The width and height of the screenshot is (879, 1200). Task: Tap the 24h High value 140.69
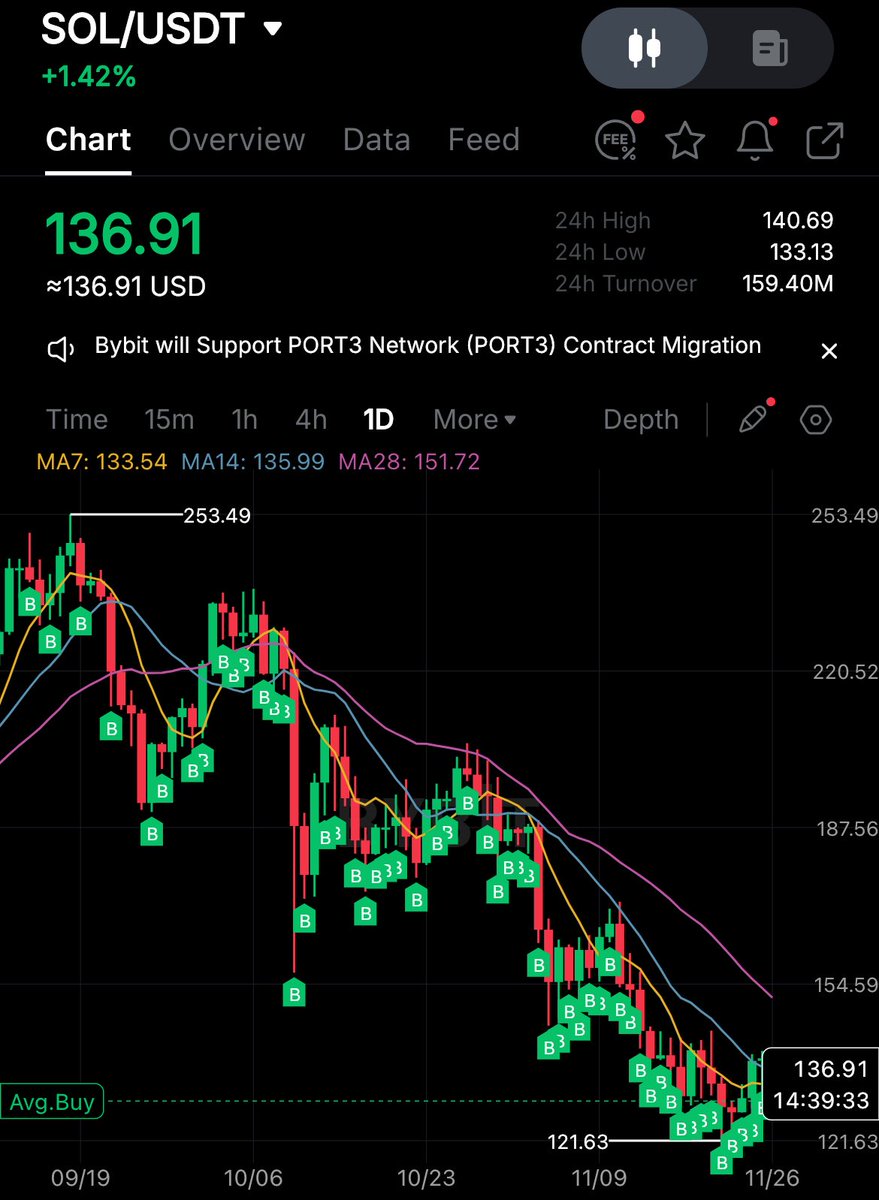click(x=798, y=221)
